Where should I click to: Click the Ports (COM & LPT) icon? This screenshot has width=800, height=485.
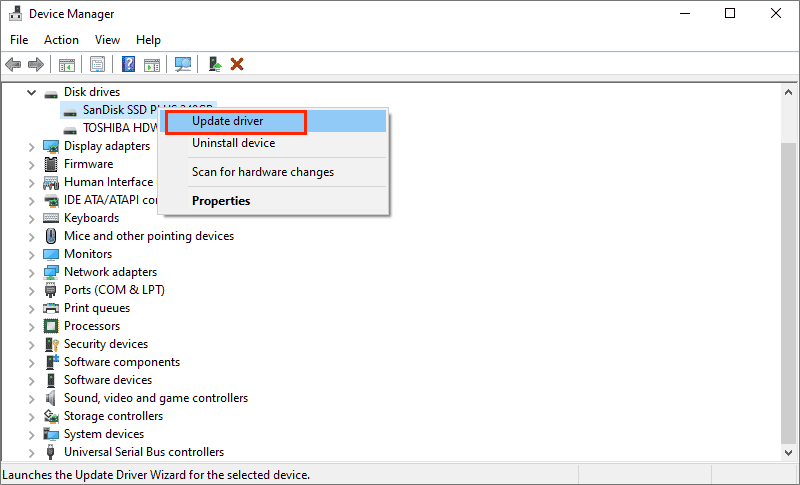[50, 290]
